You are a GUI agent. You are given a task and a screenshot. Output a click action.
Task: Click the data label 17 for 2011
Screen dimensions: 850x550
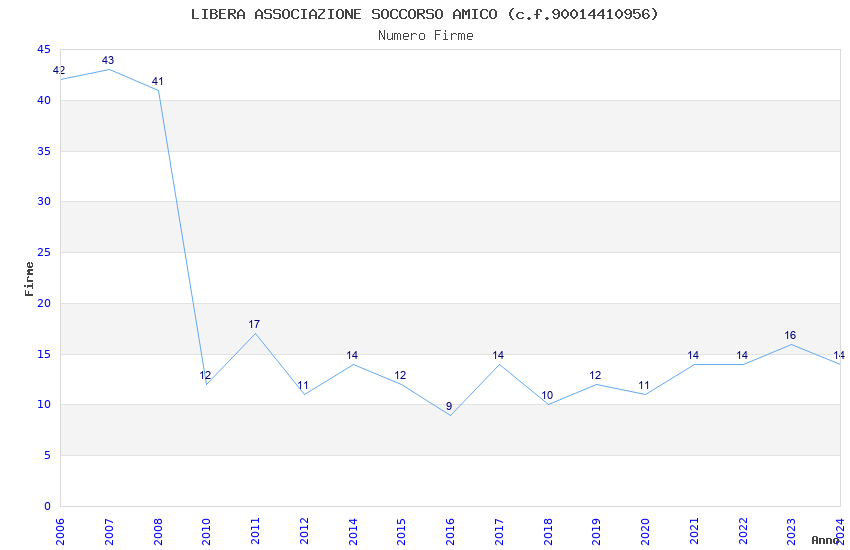tap(254, 324)
